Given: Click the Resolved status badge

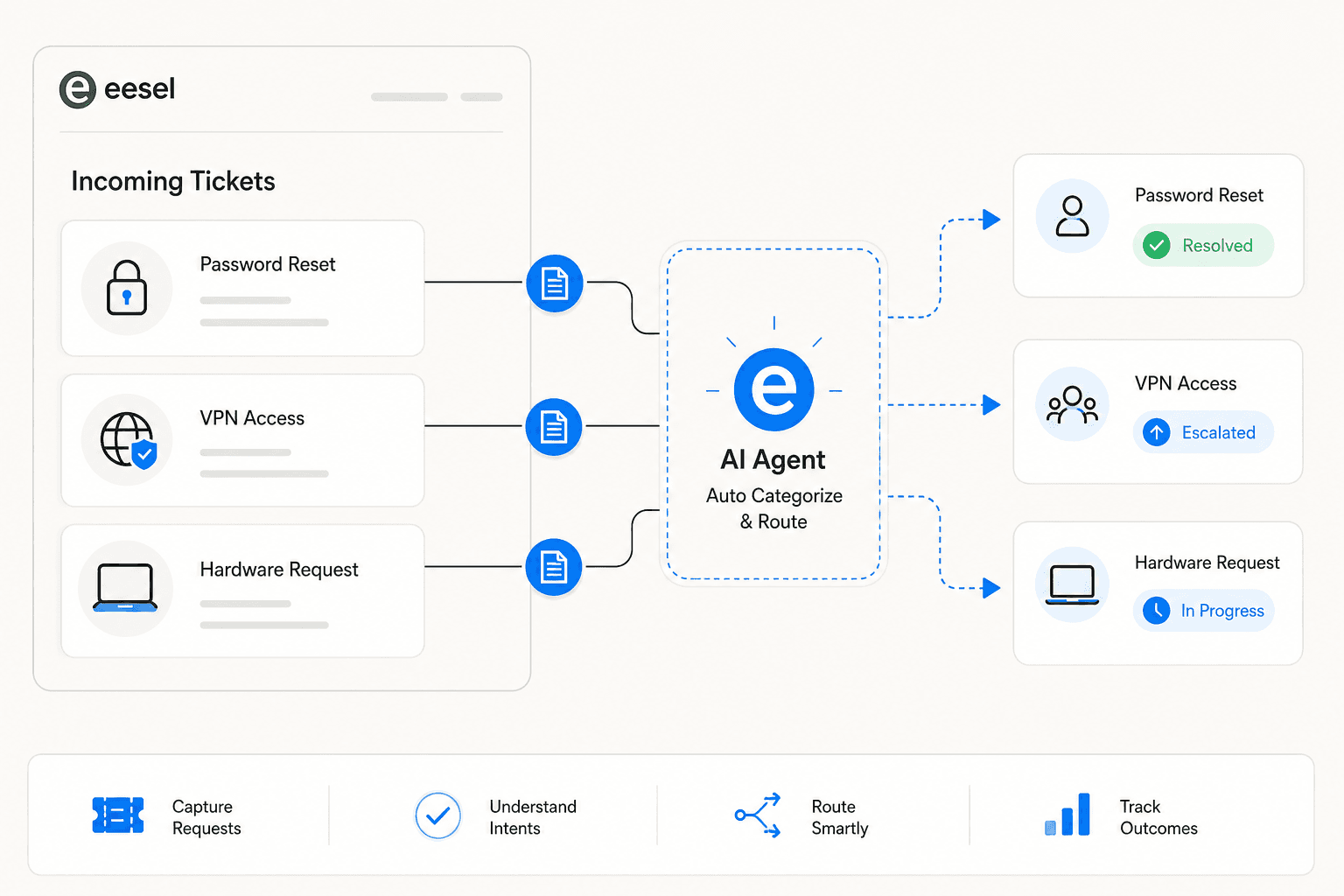Looking at the screenshot, I should [x=1203, y=246].
